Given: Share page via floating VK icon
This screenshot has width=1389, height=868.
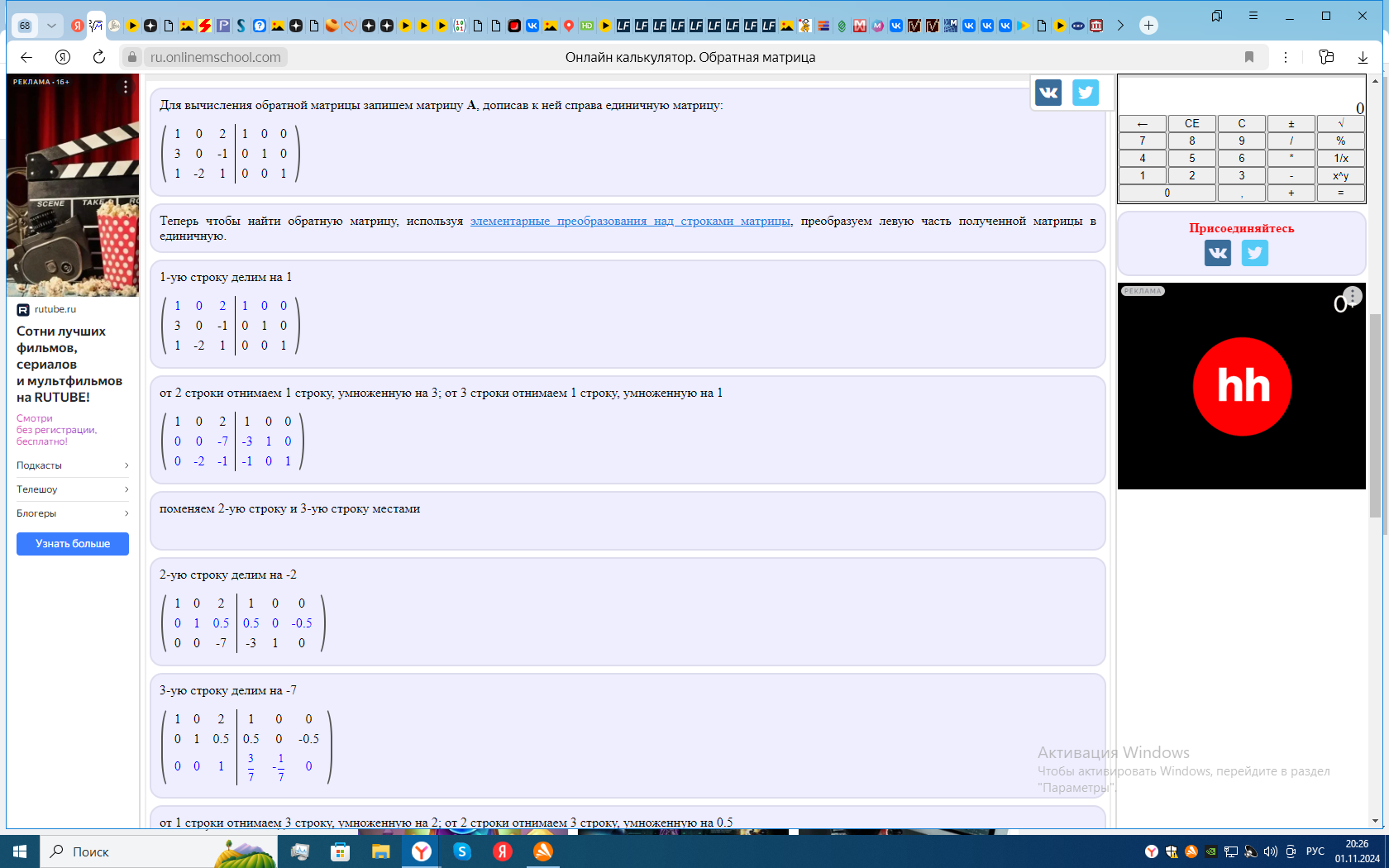Looking at the screenshot, I should [1048, 92].
